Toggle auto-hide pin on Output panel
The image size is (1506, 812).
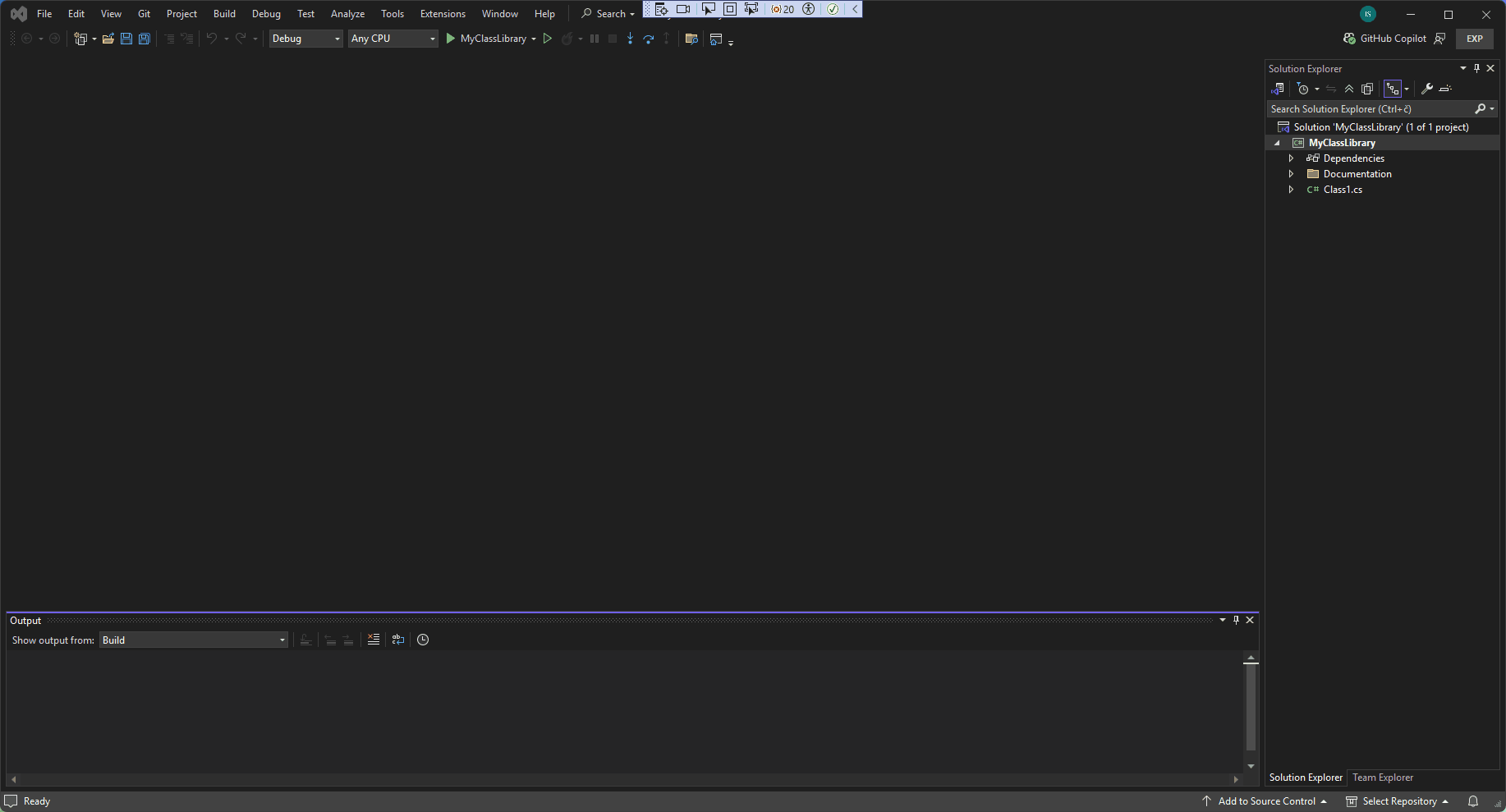1236,620
